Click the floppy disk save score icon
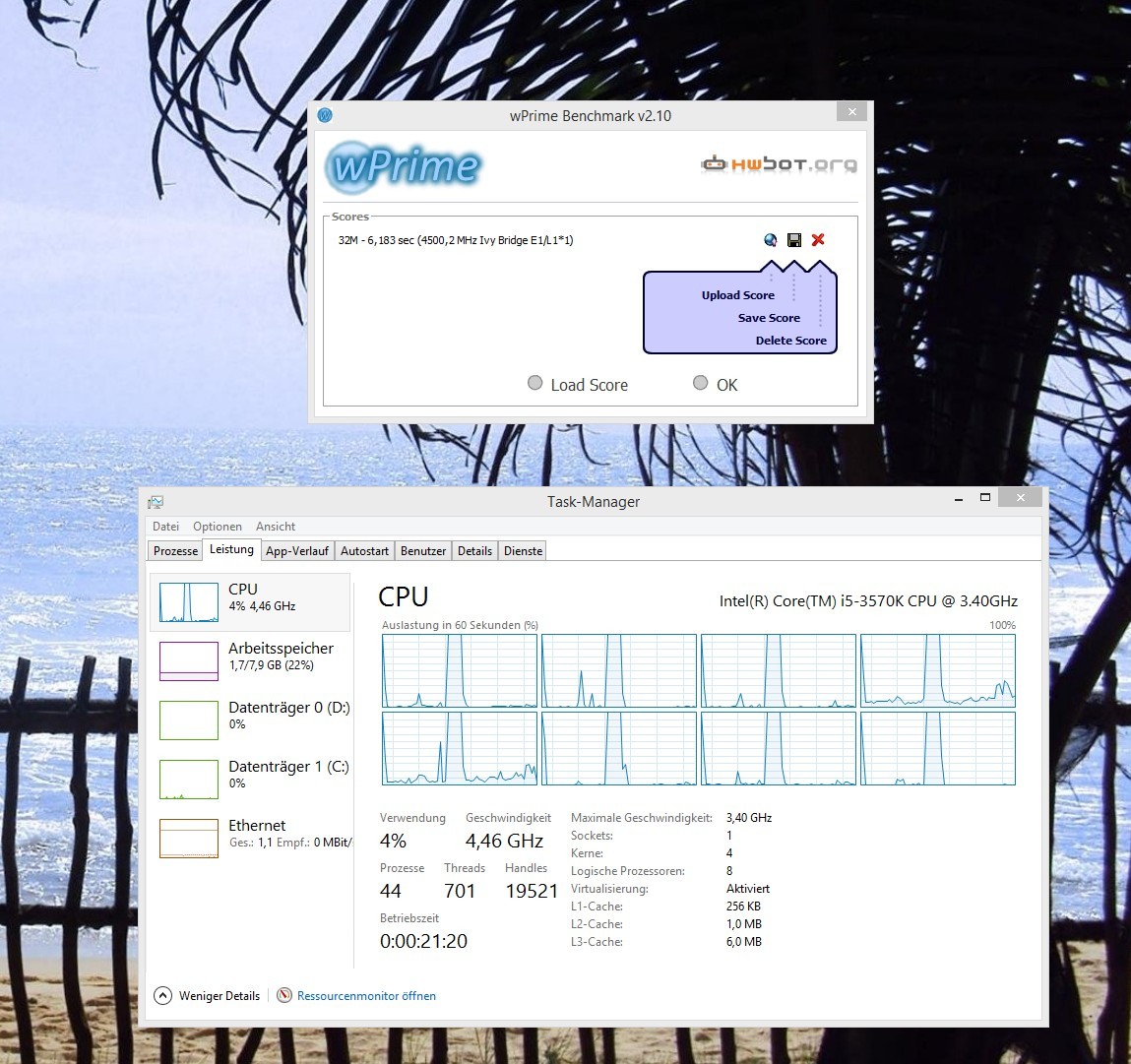The image size is (1131, 1064). (794, 240)
